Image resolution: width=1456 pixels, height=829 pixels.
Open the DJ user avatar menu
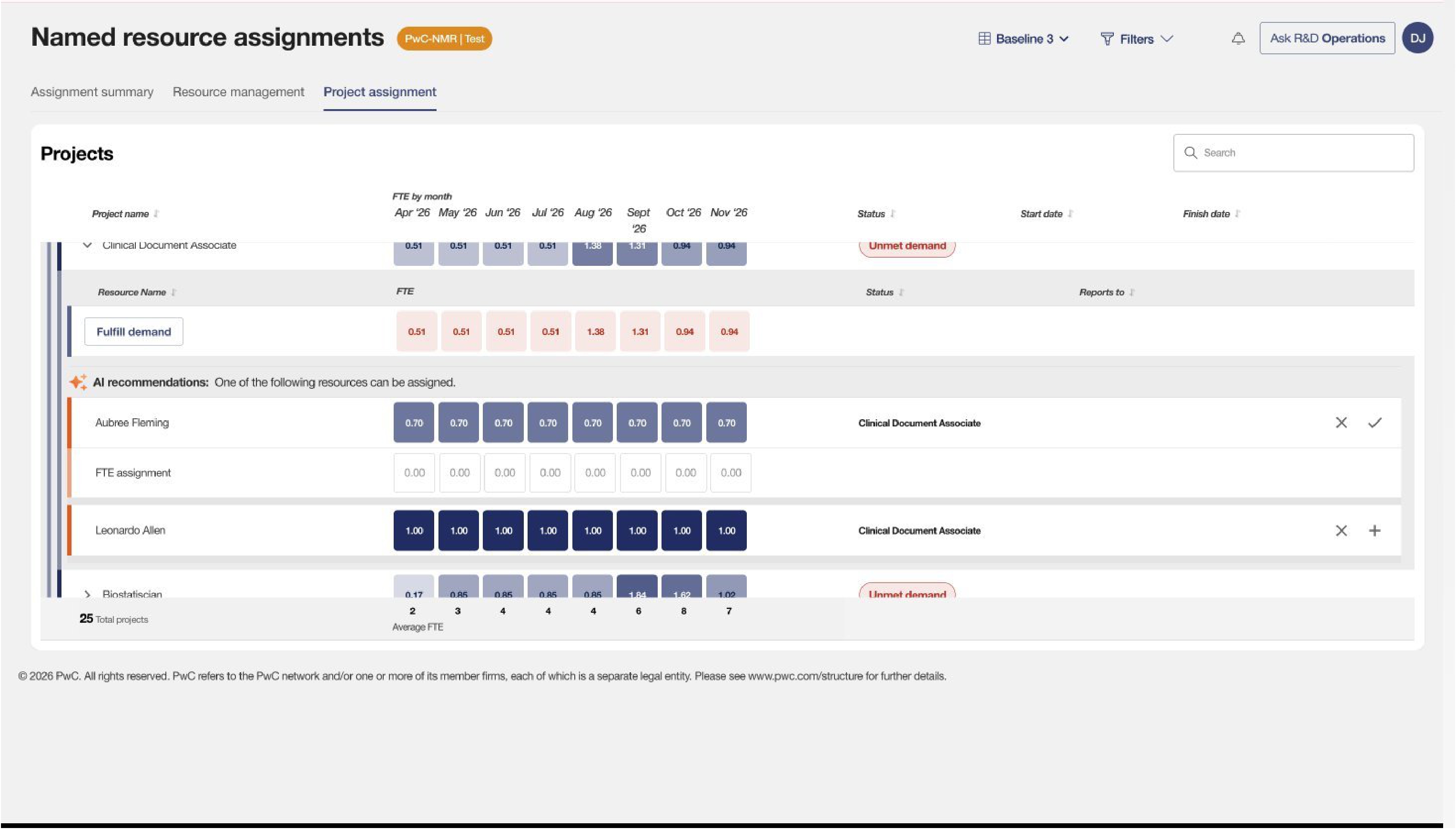(1417, 38)
